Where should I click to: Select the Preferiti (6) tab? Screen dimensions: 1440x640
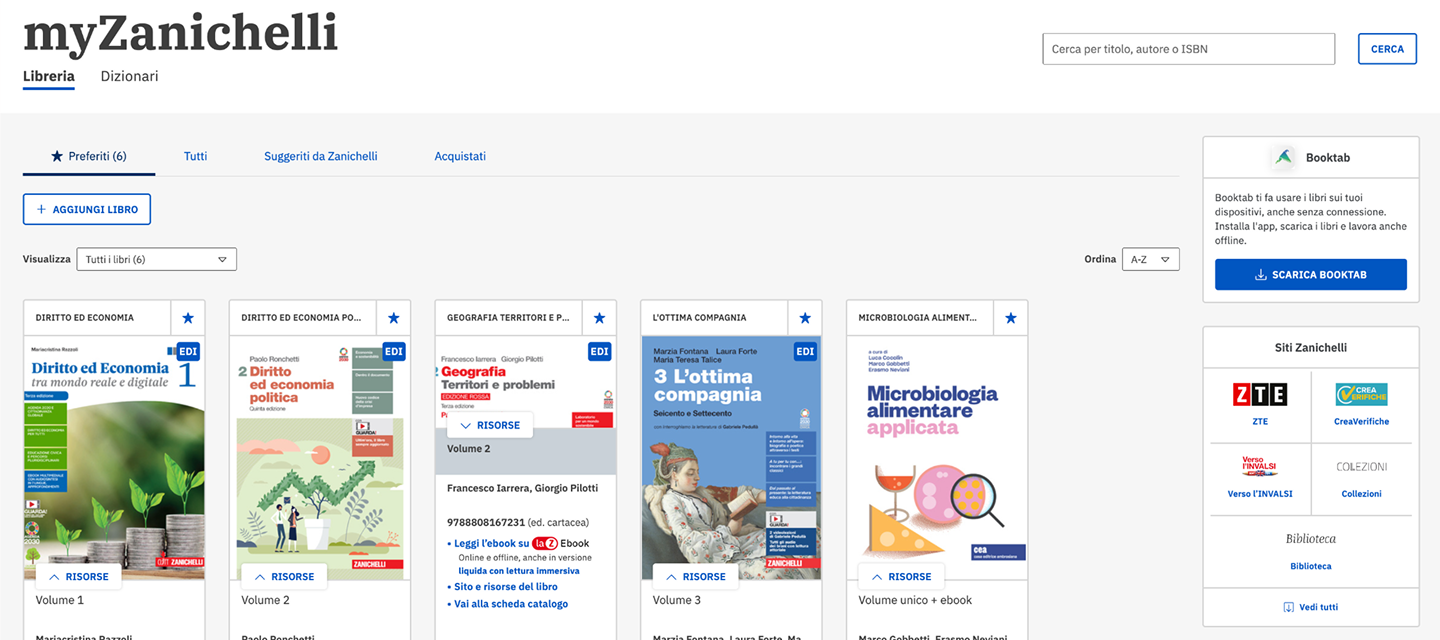click(89, 156)
